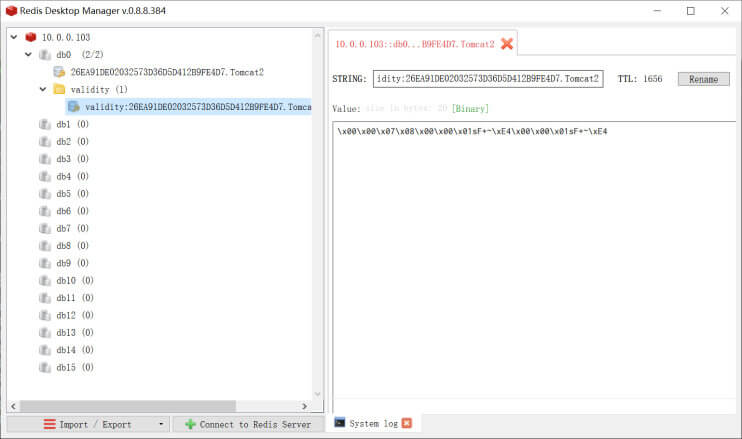Click the key icon of the selected validity key
Screen dimensions: 742x439
74,106
